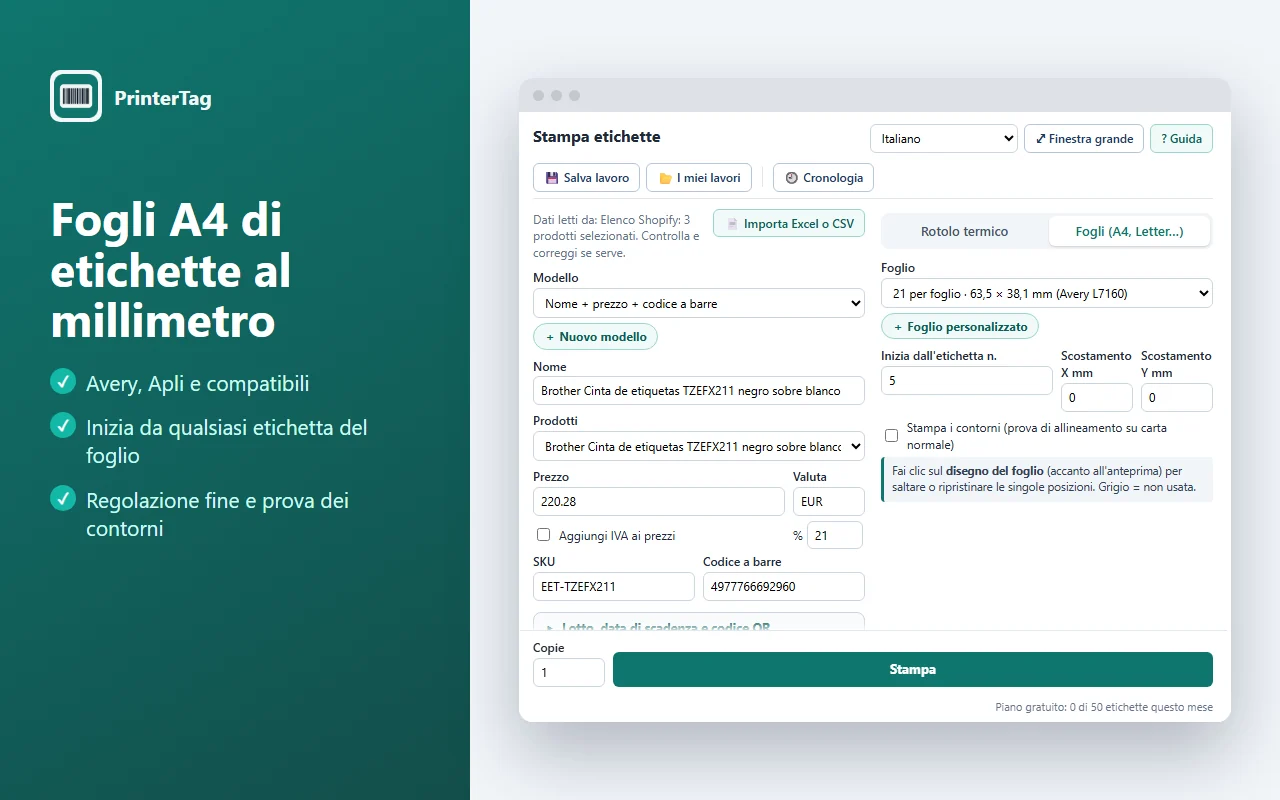Image resolution: width=1280 pixels, height=800 pixels.
Task: Click the Salva lavoro button
Action: tap(587, 178)
